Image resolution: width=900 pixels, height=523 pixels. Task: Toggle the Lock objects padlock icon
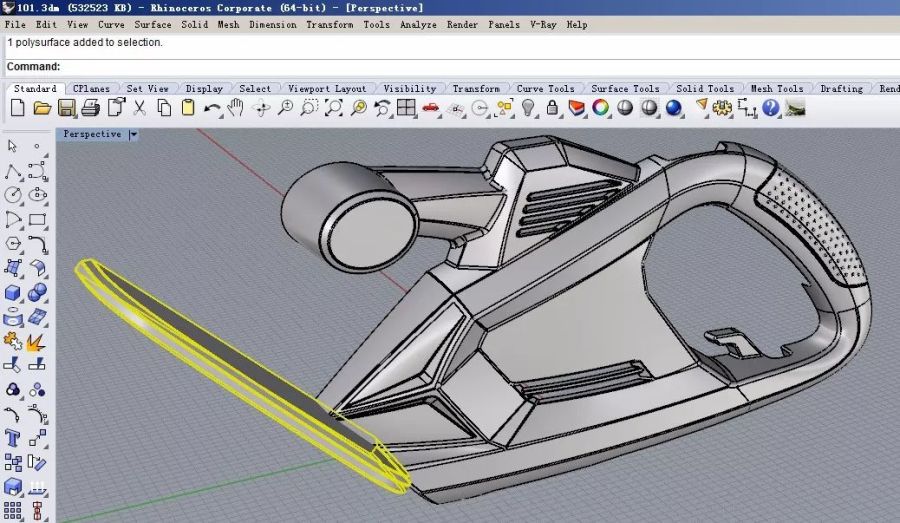[x=553, y=108]
